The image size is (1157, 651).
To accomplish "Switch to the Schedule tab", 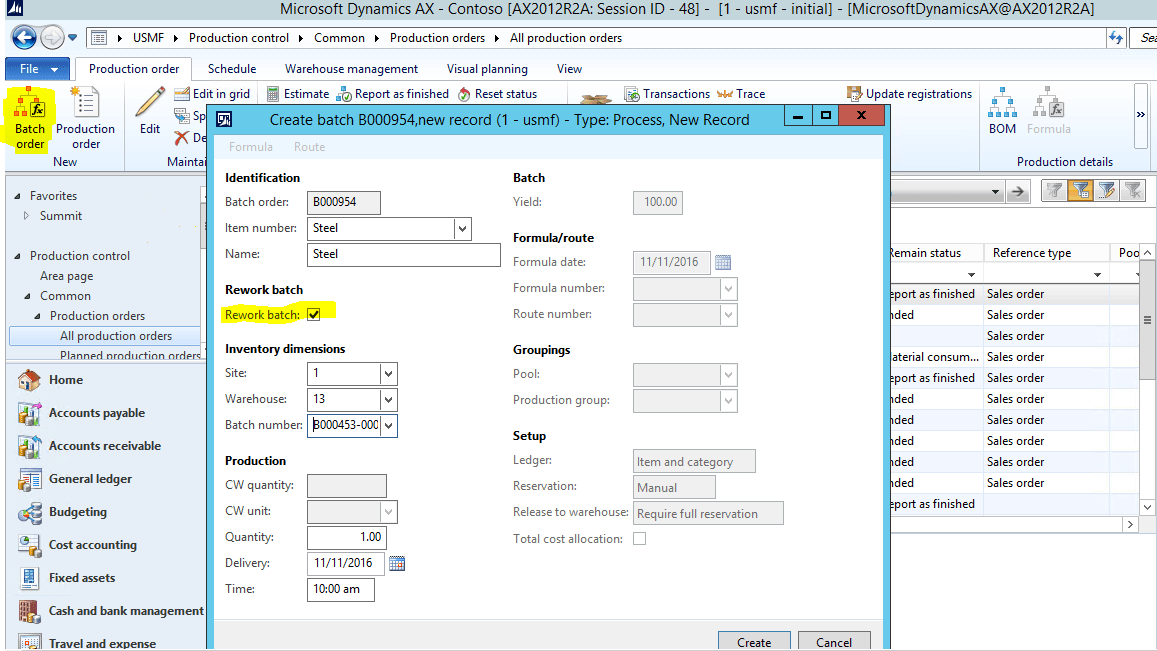I will 232,69.
